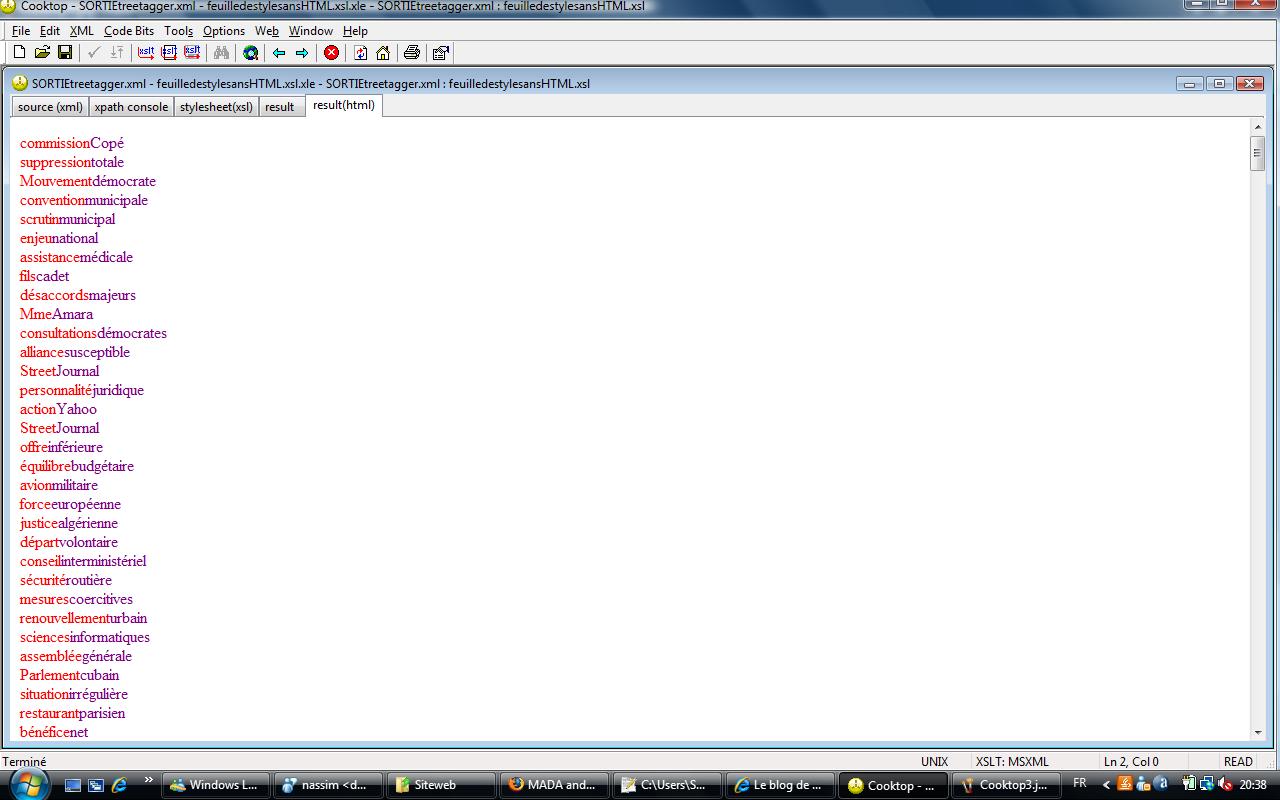
Task: Click the text 'restaurantparisien'
Action: pos(72,713)
